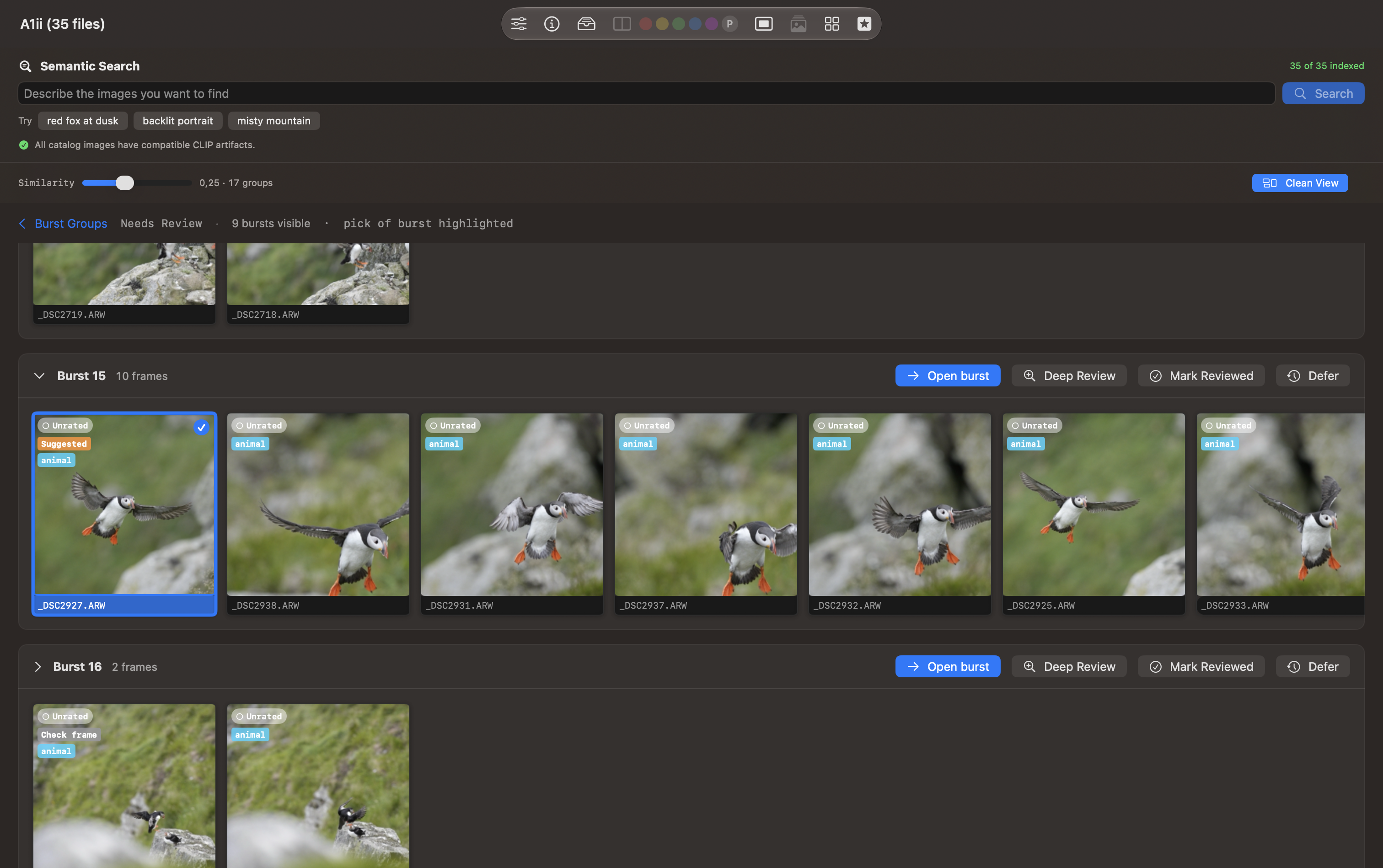The height and width of the screenshot is (868, 1383).
Task: Toggle Unrated badge on _DSC2938.ARW
Action: pyautogui.click(x=259, y=425)
